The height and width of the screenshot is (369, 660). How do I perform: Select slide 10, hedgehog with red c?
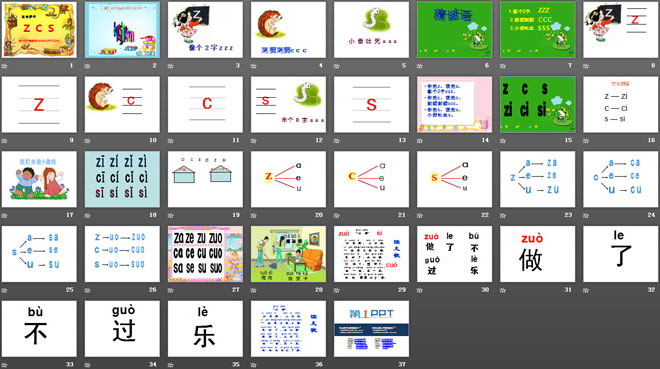click(122, 104)
